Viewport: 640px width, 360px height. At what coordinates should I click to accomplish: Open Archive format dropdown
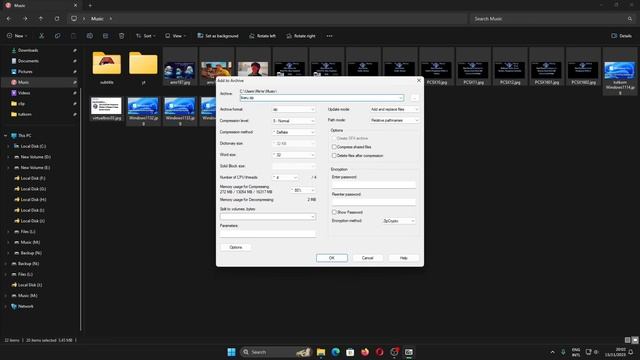tap(294, 109)
